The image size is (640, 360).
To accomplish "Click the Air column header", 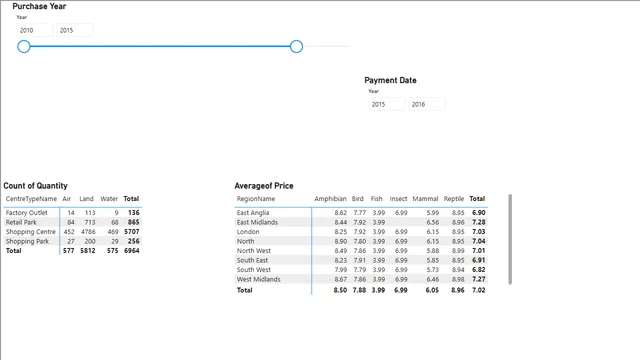I will point(67,199).
